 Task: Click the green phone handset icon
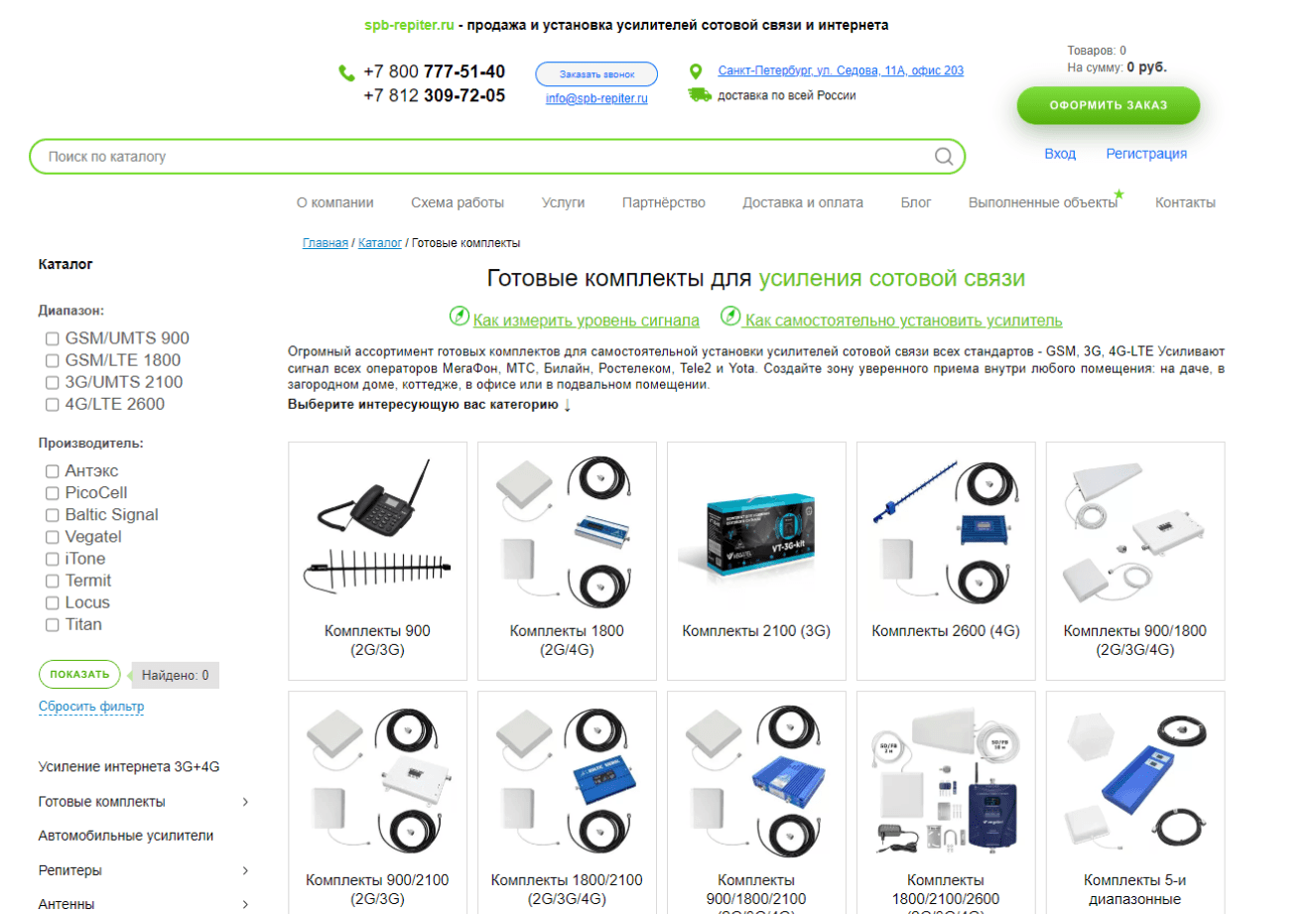tap(346, 72)
